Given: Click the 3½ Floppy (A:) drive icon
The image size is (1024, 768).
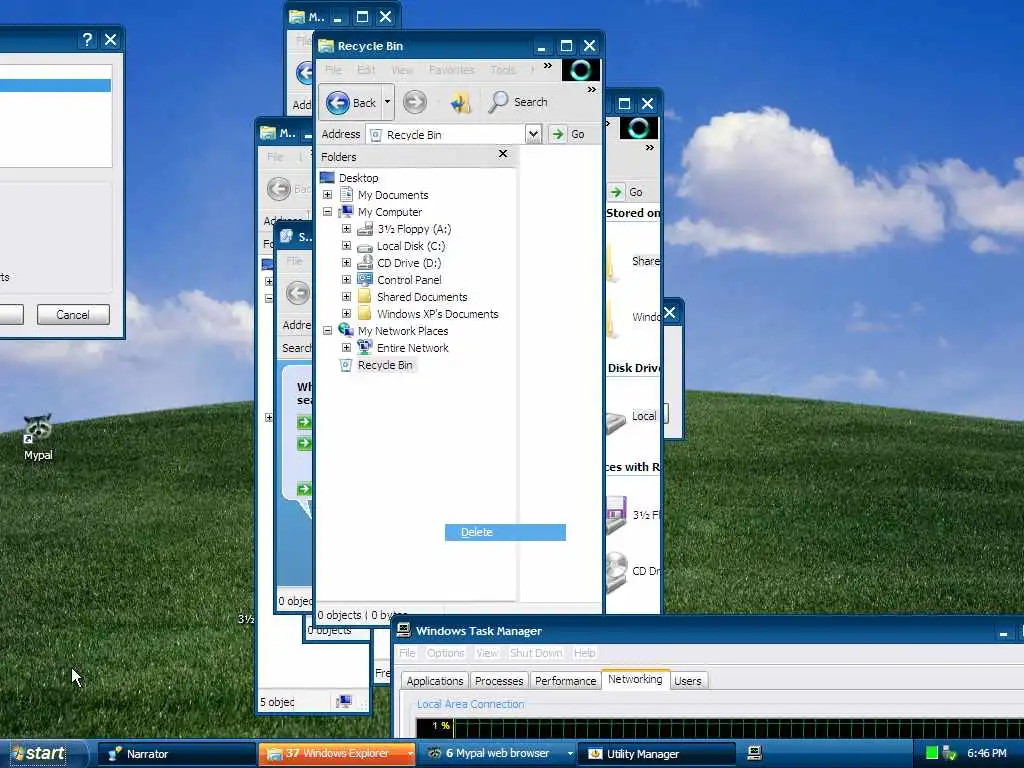Looking at the screenshot, I should 365,229.
